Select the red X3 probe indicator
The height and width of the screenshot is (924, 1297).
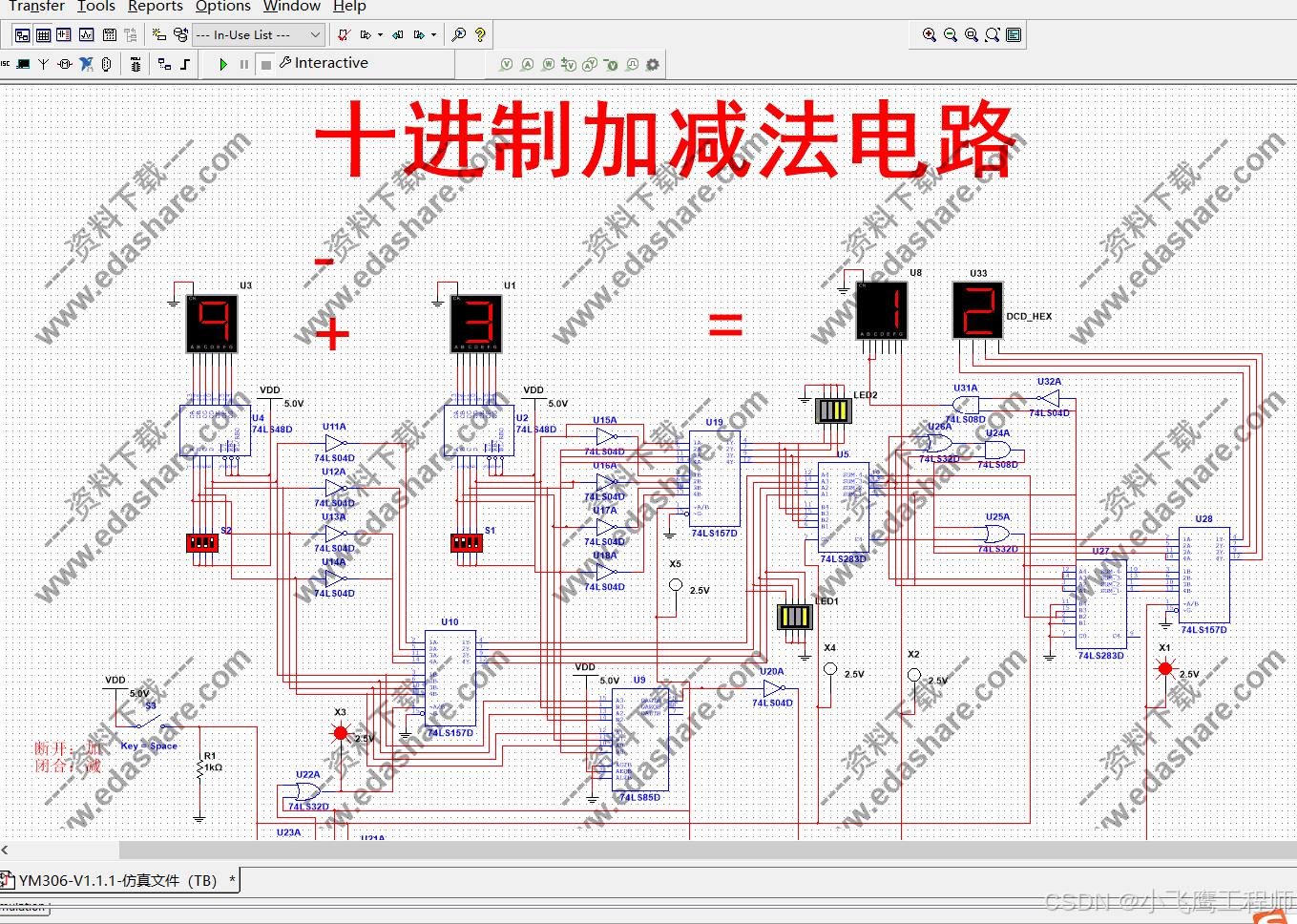341,733
